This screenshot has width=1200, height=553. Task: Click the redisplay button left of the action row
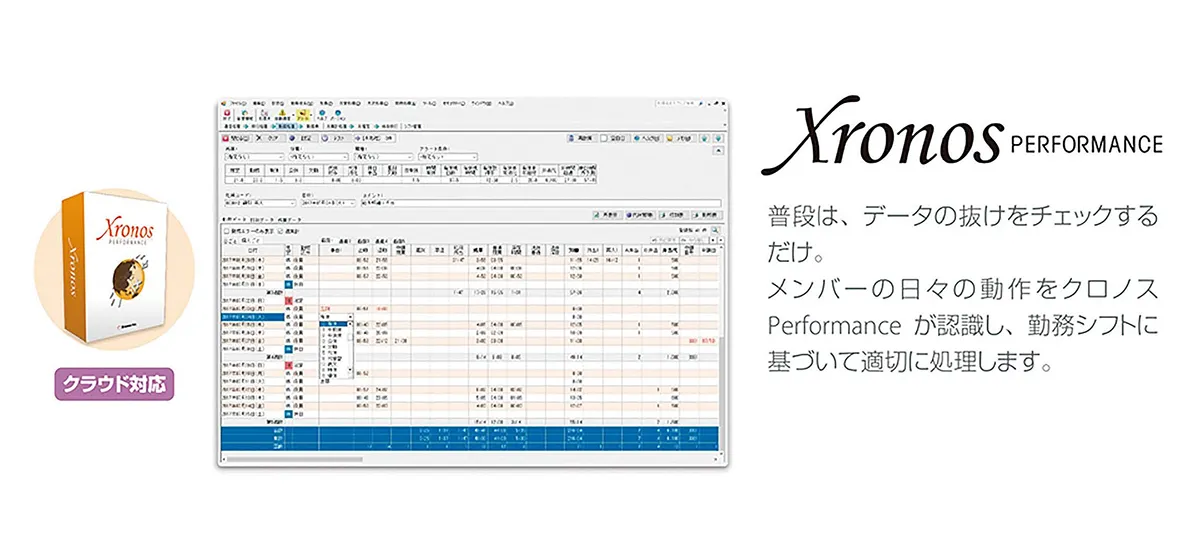pyautogui.click(x=607, y=215)
